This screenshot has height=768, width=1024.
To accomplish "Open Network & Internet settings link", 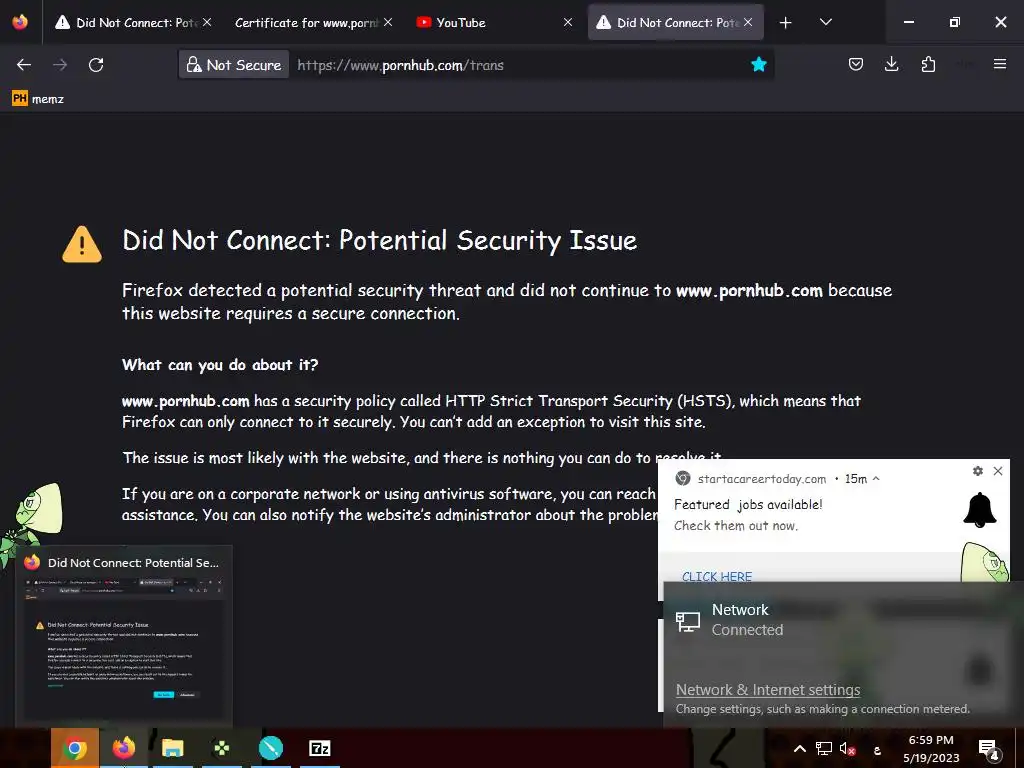I will click(x=768, y=690).
